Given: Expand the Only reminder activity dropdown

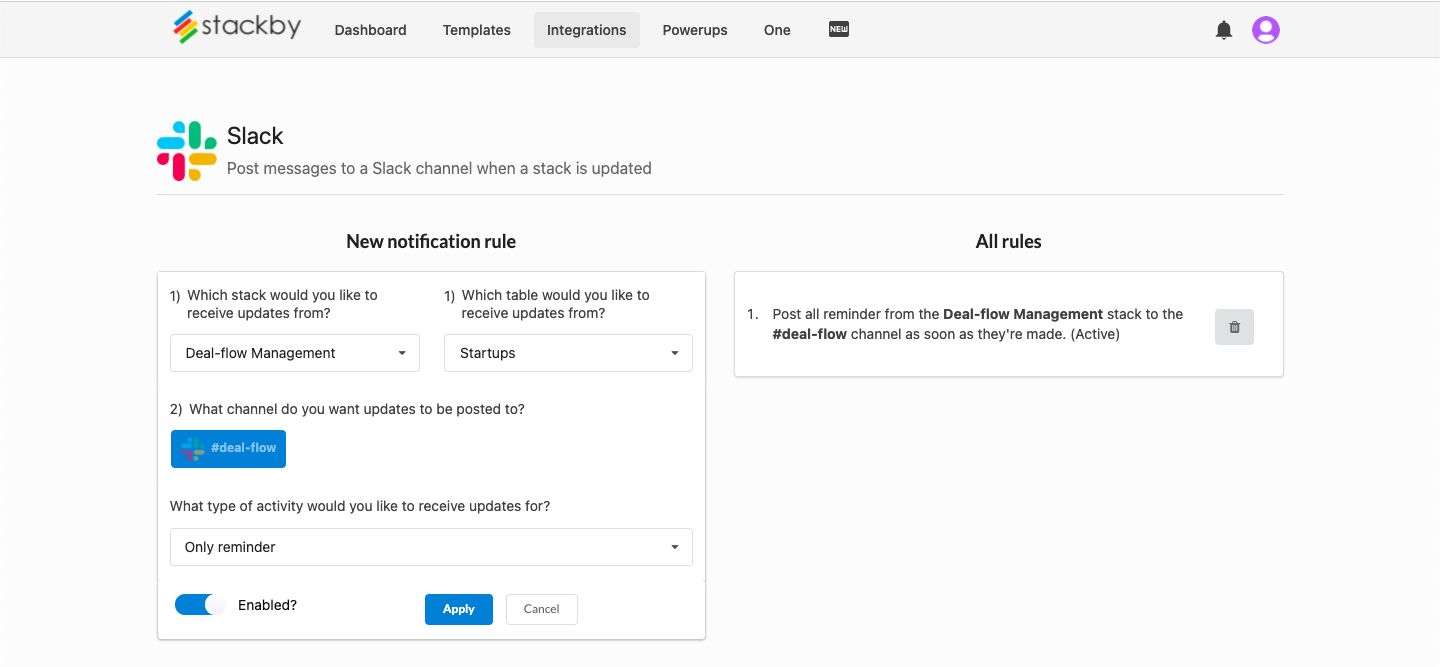Looking at the screenshot, I should 431,547.
